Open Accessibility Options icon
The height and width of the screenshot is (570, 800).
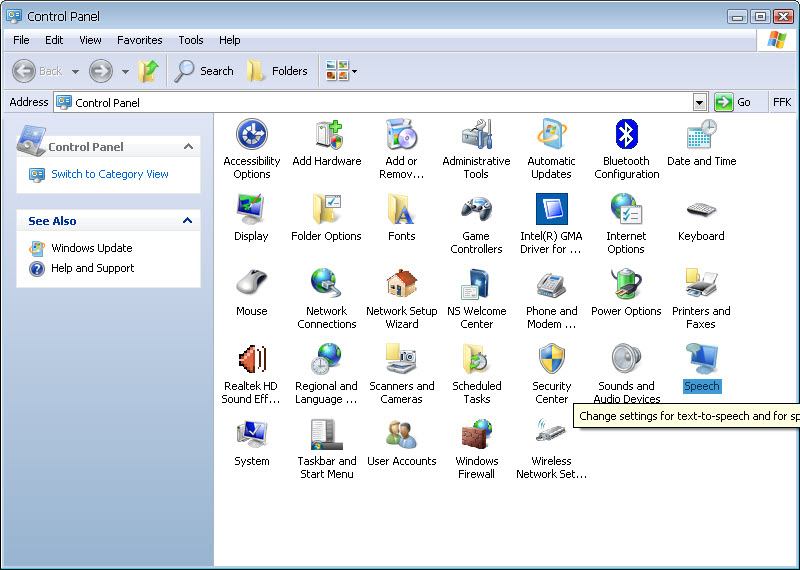[252, 135]
